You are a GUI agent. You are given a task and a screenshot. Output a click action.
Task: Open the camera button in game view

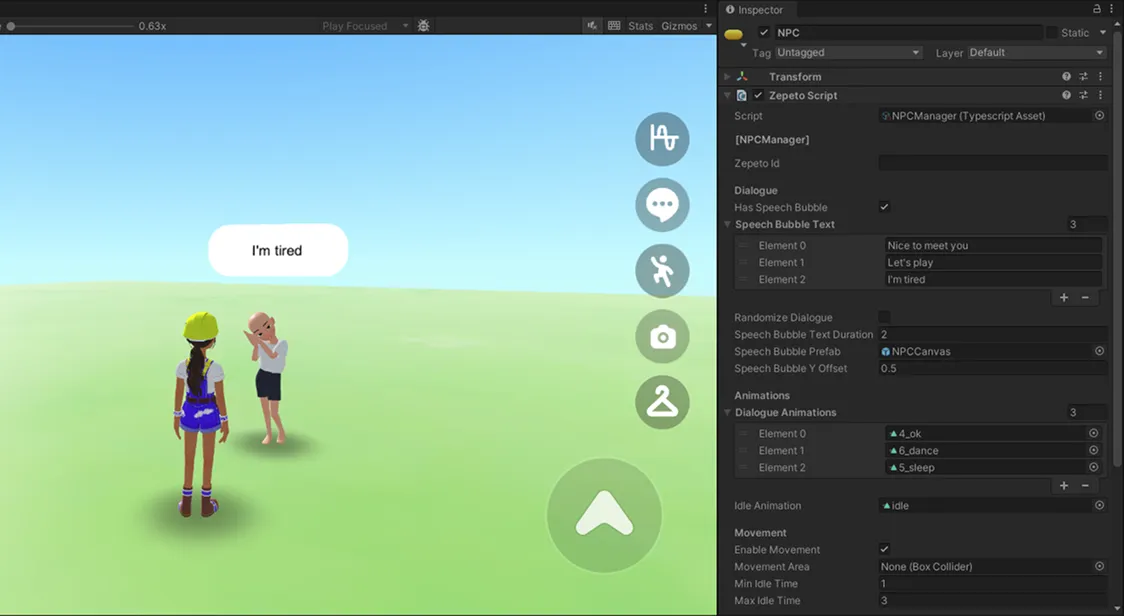662,337
